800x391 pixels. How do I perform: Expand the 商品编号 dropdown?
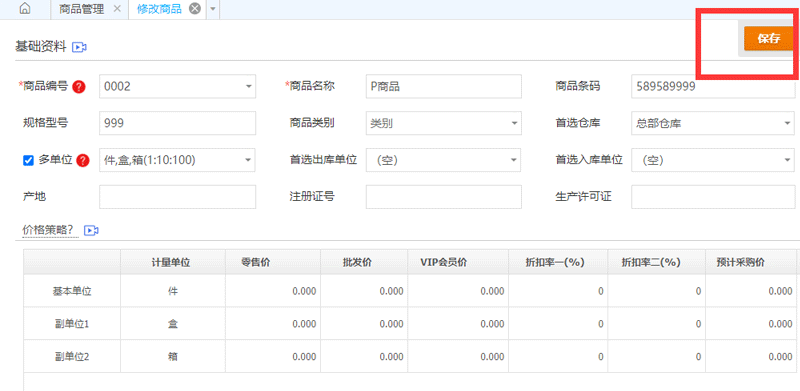click(x=248, y=87)
